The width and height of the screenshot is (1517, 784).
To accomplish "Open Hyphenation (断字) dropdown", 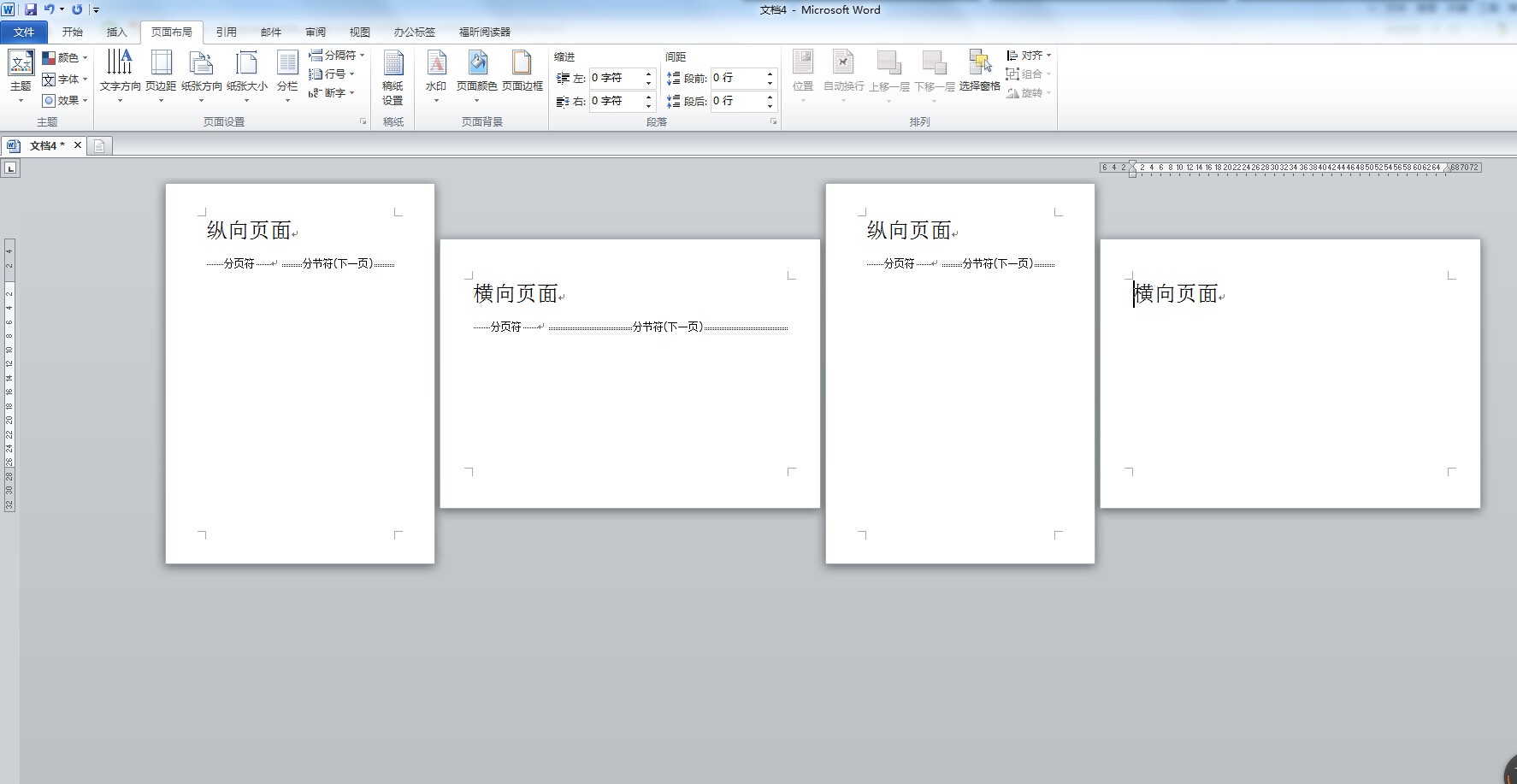I will pyautogui.click(x=332, y=92).
